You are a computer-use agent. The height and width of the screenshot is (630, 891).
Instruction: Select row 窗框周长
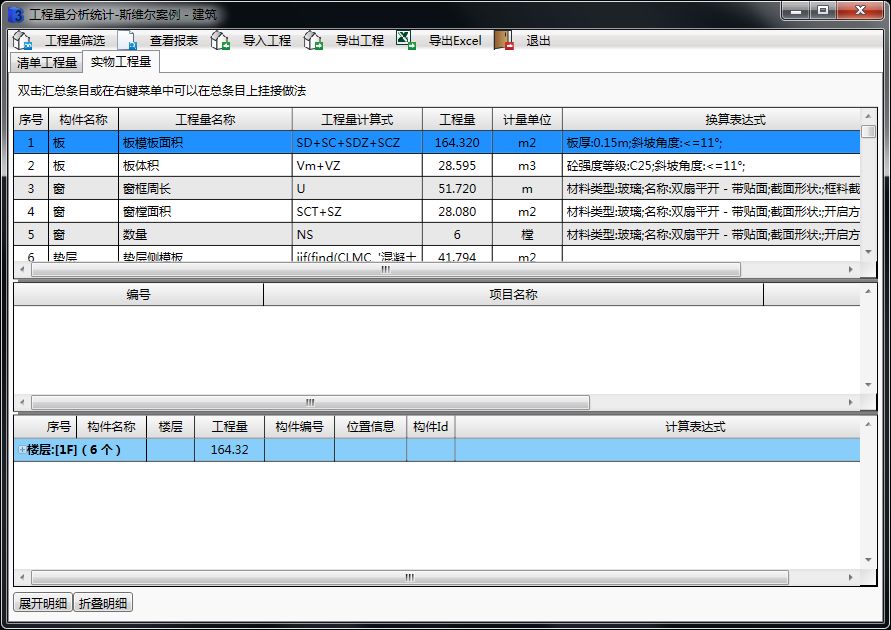[436, 189]
